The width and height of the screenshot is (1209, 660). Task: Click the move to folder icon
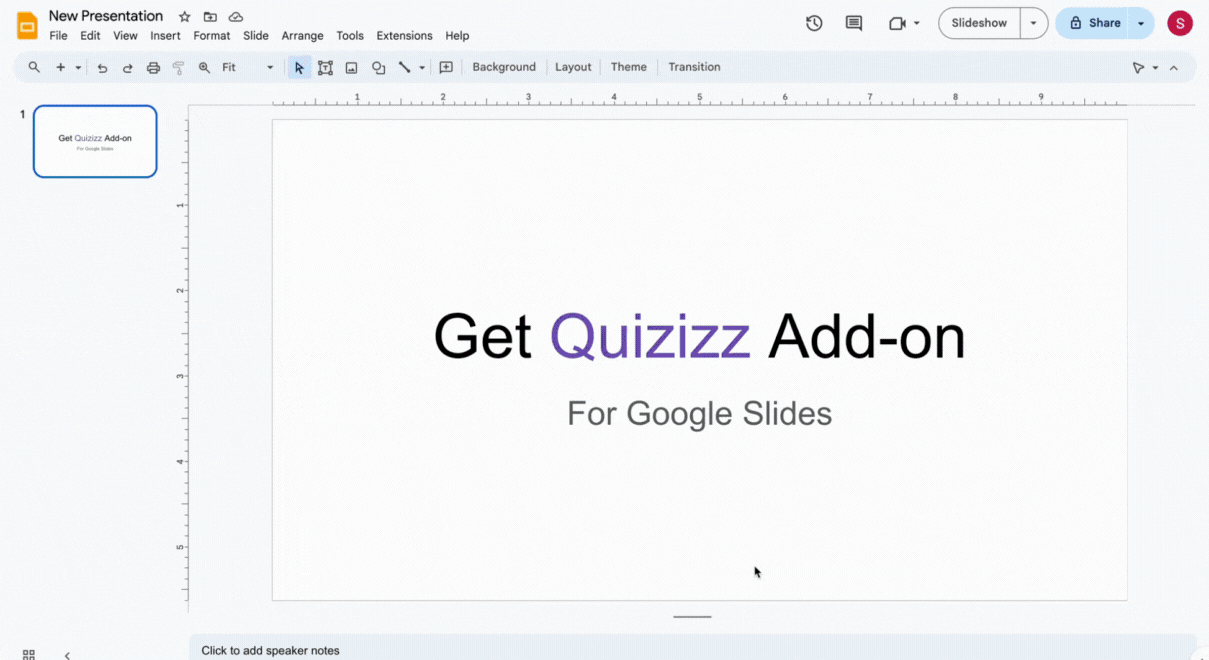210,17
